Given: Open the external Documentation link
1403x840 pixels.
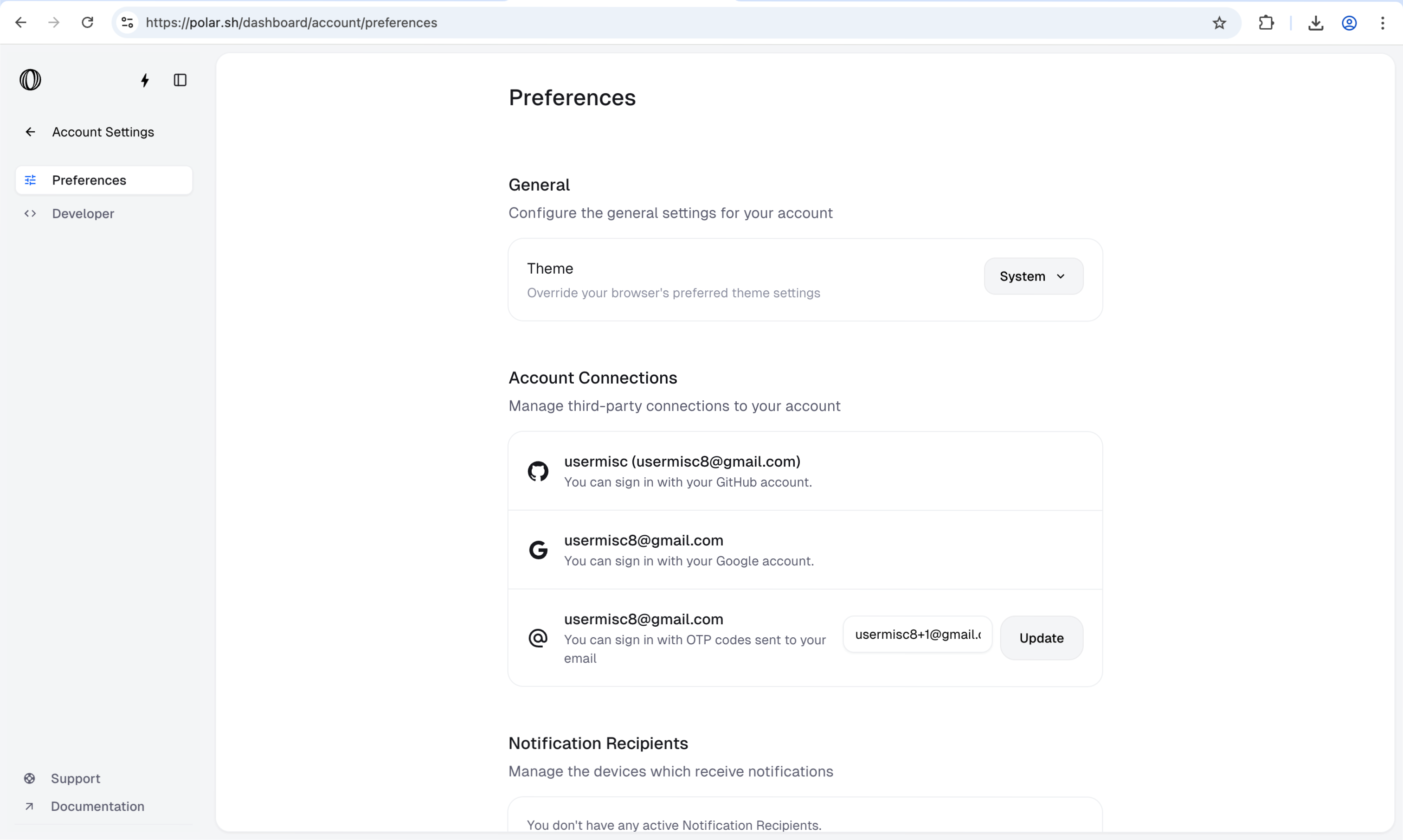Looking at the screenshot, I should click(97, 806).
